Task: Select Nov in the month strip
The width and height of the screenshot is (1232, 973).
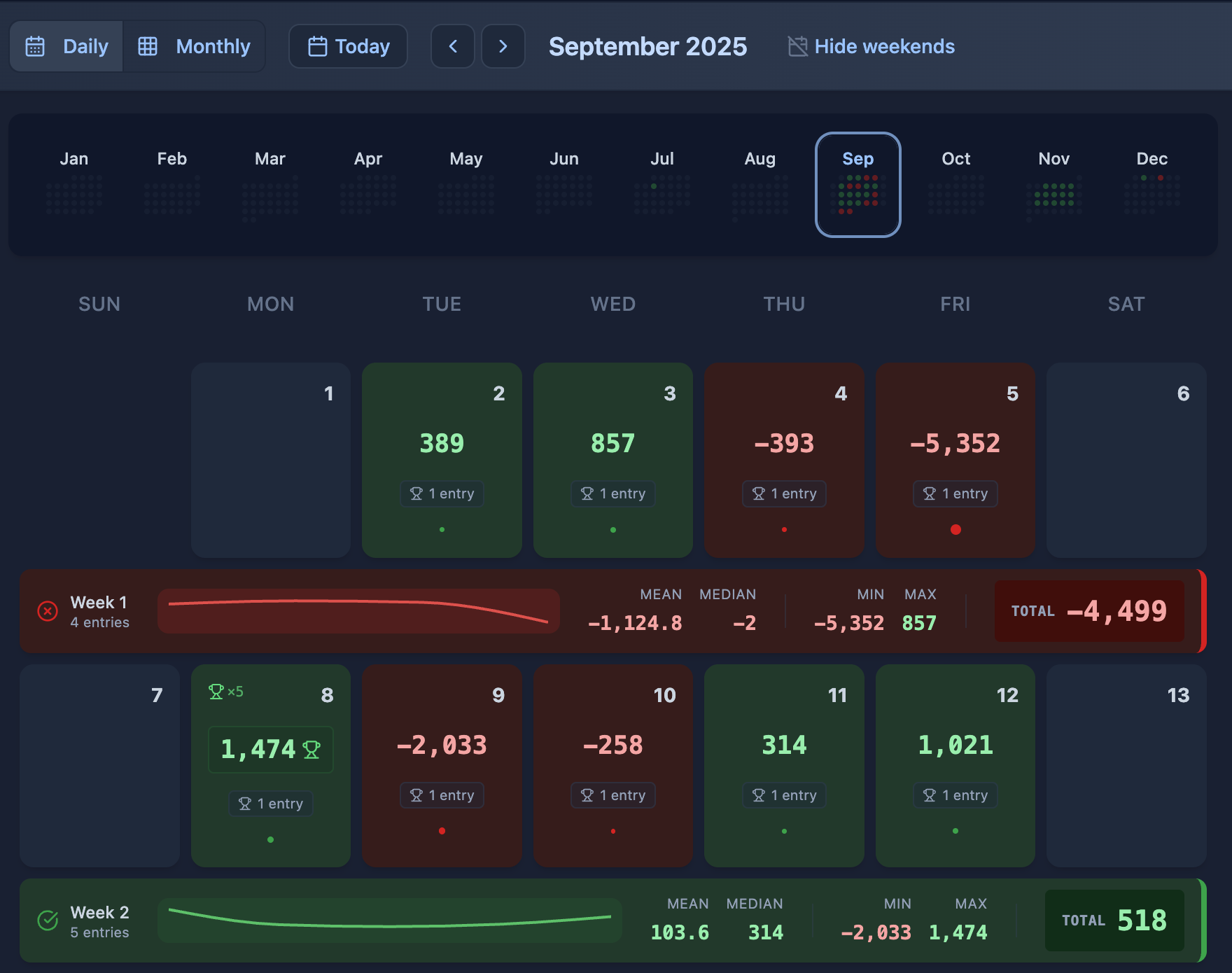Action: coord(1053,185)
